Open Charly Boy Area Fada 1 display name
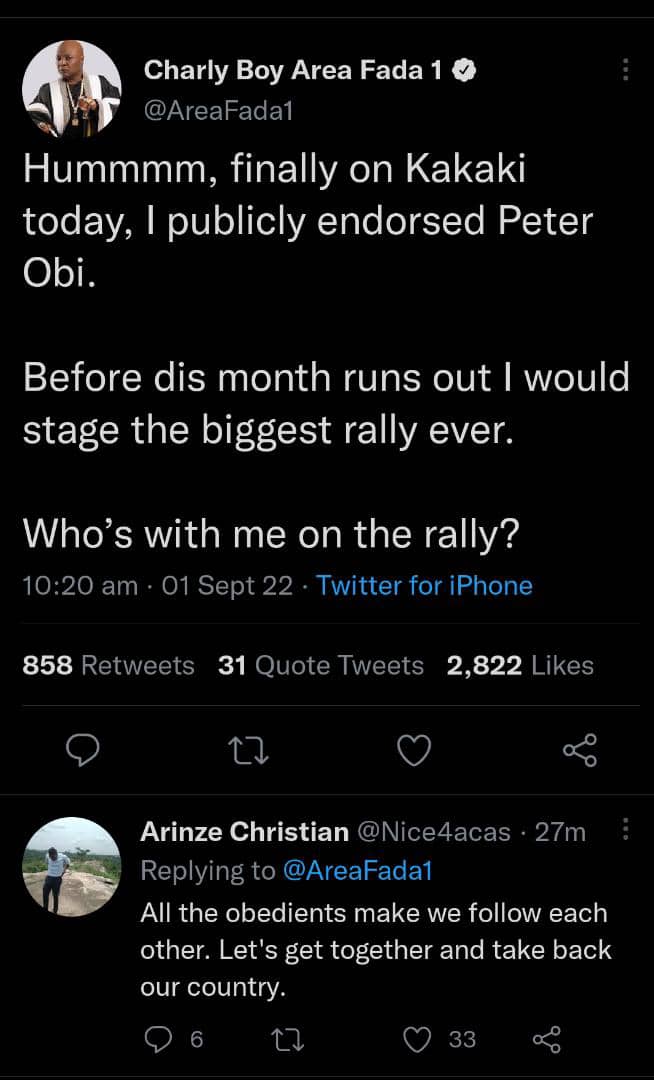 coord(296,70)
